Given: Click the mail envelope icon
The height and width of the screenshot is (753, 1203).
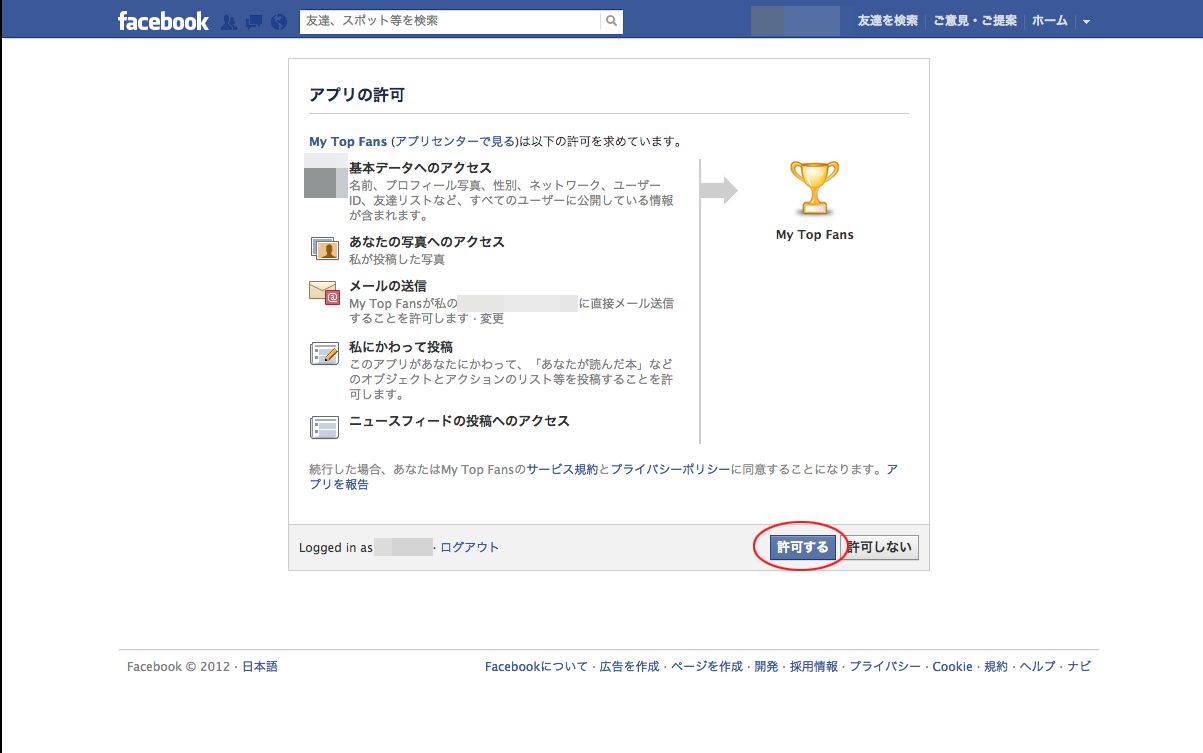Looking at the screenshot, I should [324, 292].
